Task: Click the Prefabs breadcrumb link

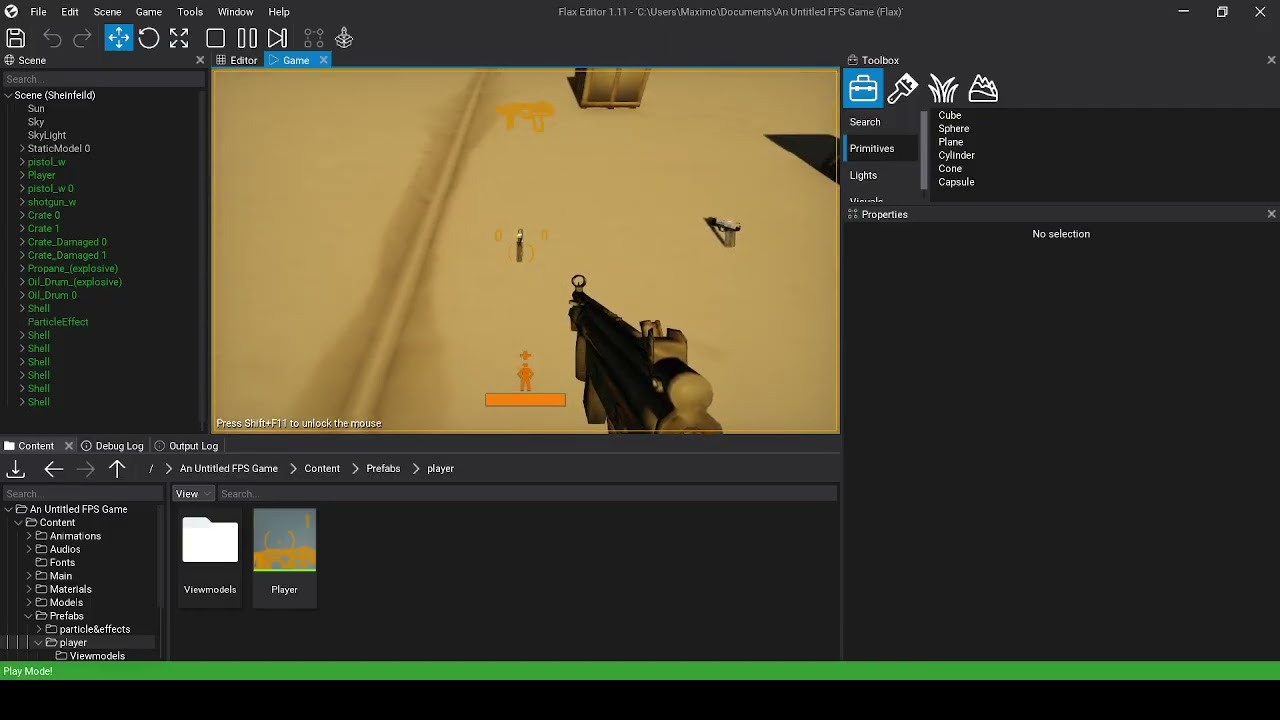Action: (383, 469)
